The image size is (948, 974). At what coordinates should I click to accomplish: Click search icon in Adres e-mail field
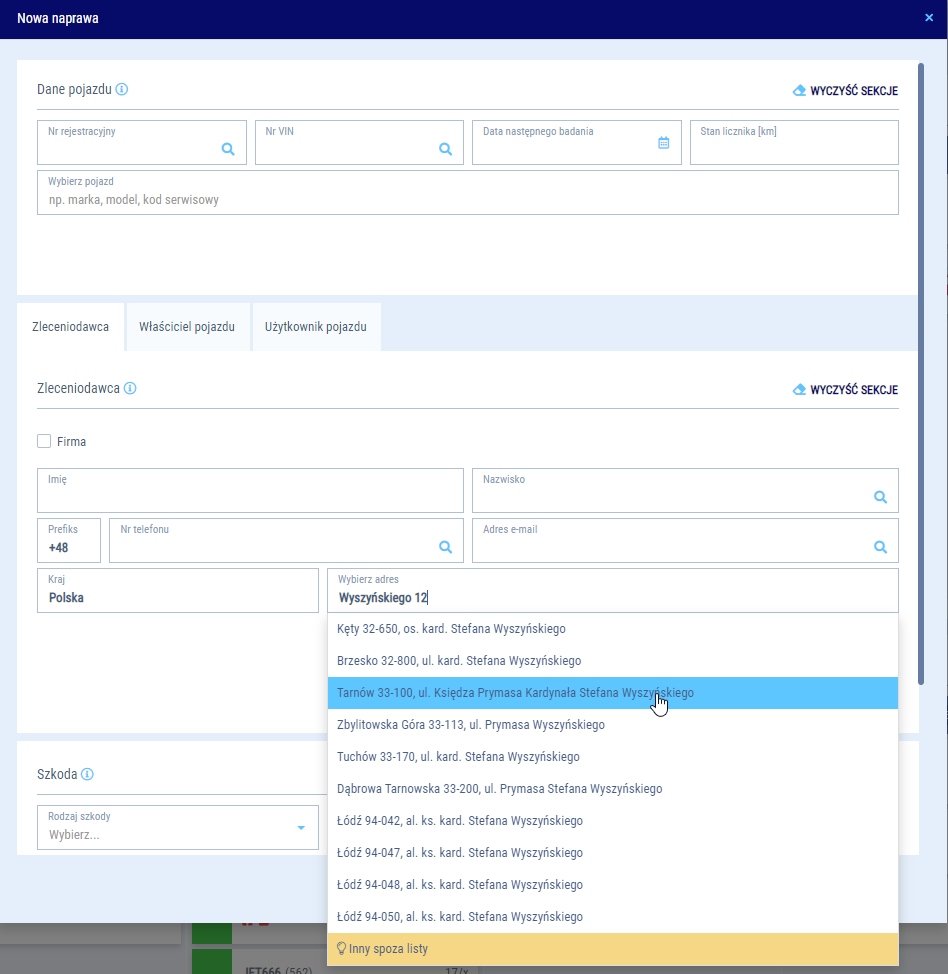[x=880, y=547]
